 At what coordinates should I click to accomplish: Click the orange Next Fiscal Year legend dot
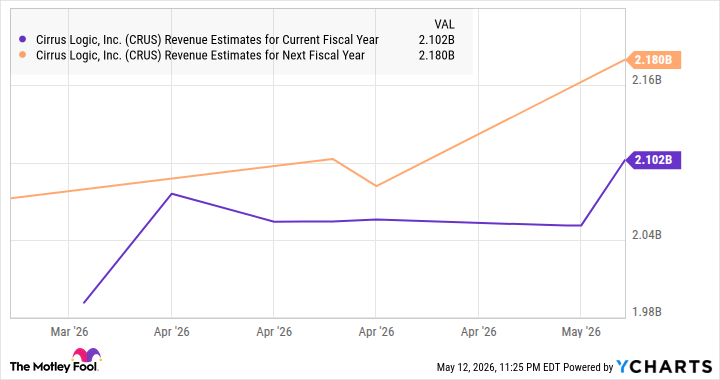(22, 55)
